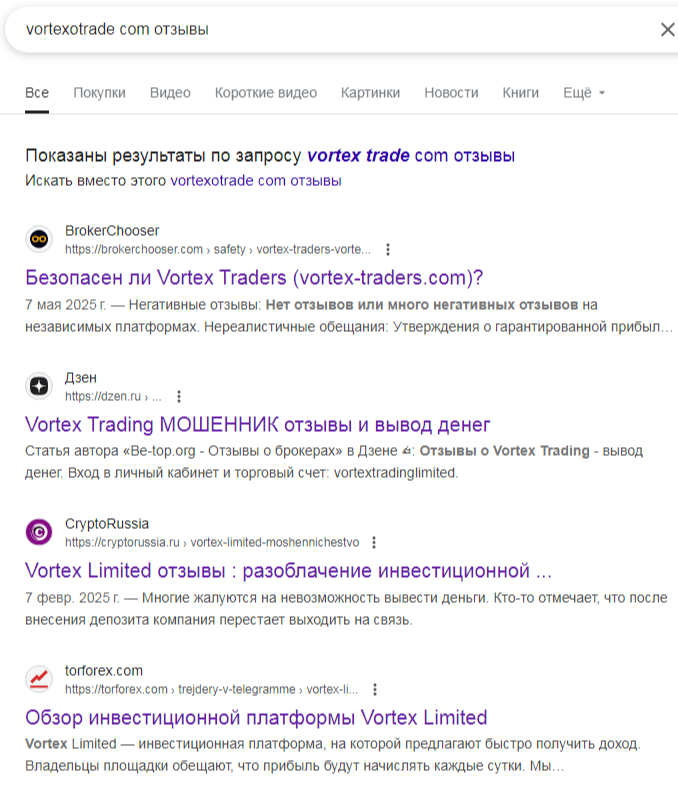
Task: Open 'Vortex Trading МОШЕННИК отзывы' result
Action: click(x=257, y=424)
